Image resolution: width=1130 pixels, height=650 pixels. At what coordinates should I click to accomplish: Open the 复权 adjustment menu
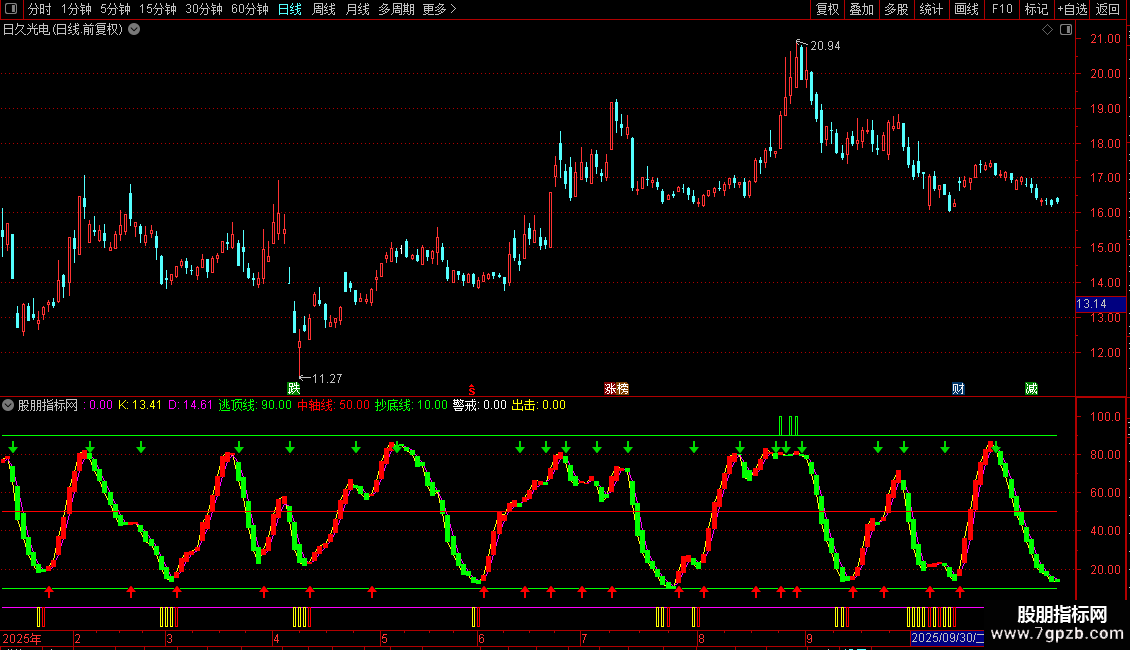click(827, 9)
